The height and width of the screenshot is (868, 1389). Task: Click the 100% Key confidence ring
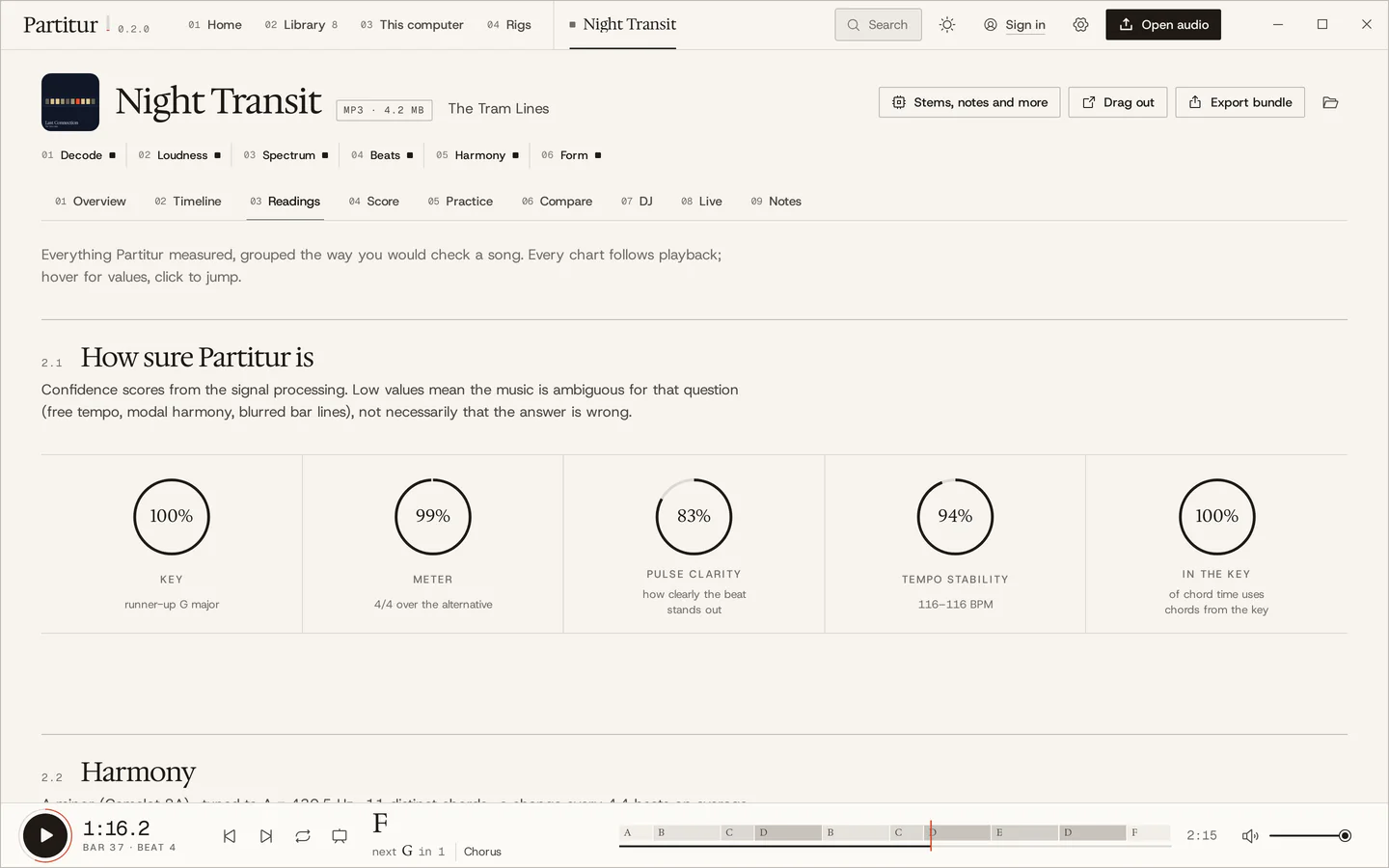(x=172, y=517)
